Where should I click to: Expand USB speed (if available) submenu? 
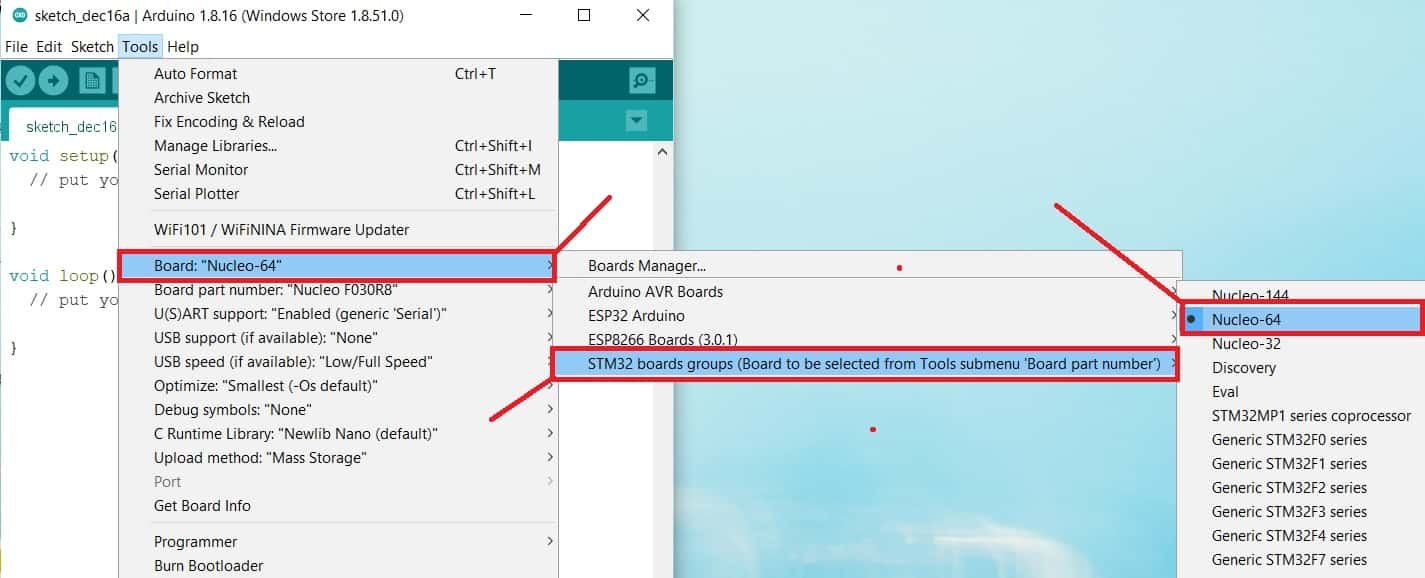(x=338, y=362)
